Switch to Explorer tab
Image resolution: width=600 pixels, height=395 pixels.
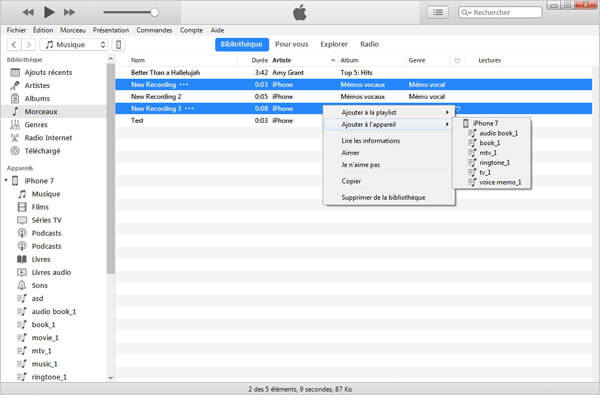click(x=334, y=44)
